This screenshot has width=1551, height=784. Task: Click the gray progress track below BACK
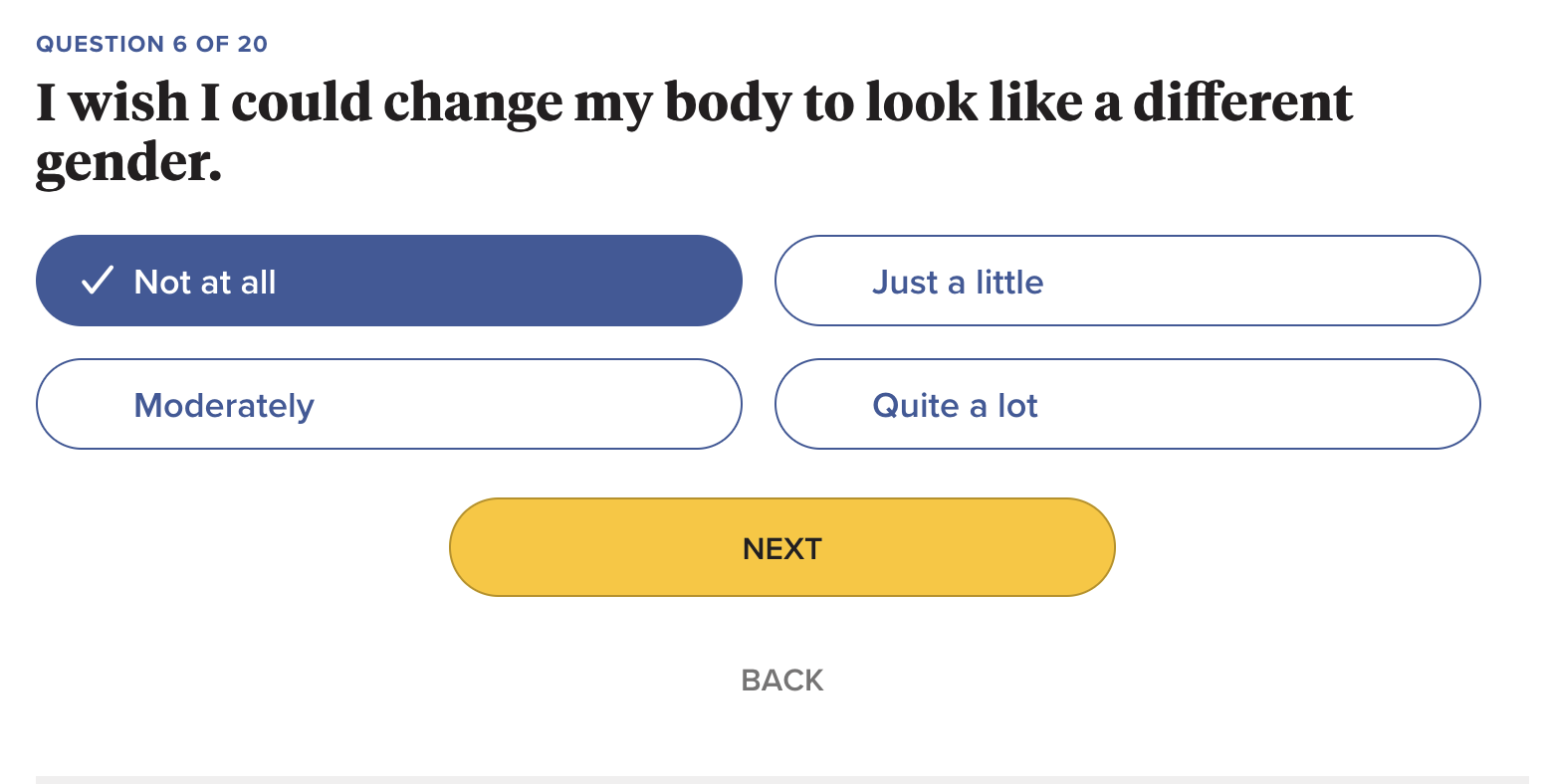pos(781,779)
